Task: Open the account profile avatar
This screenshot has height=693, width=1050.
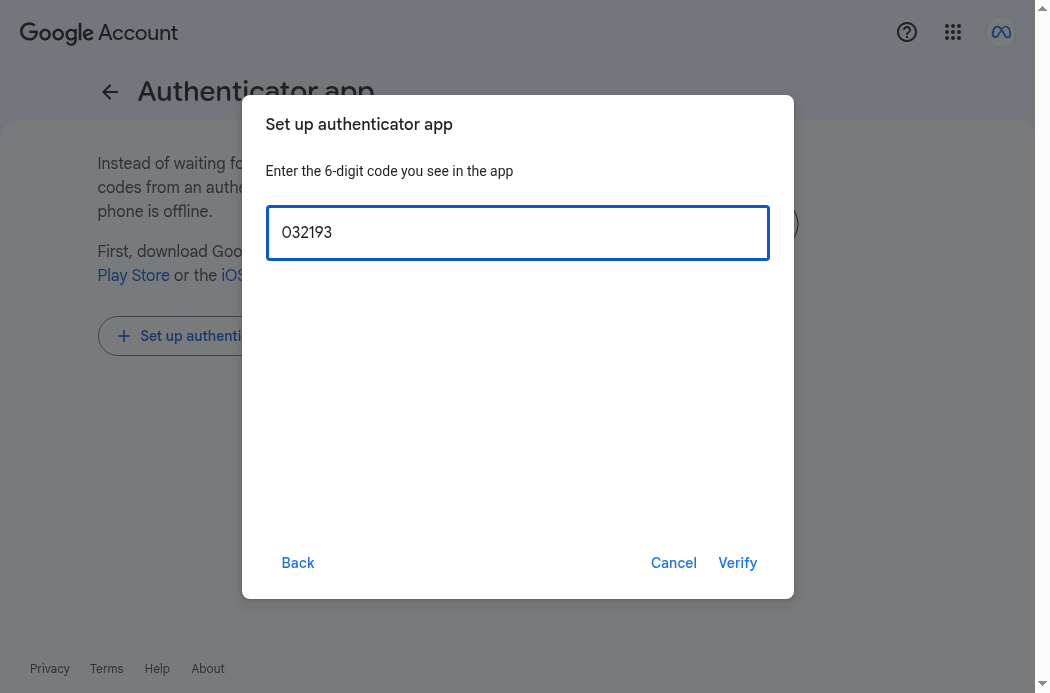Action: tap(1001, 32)
